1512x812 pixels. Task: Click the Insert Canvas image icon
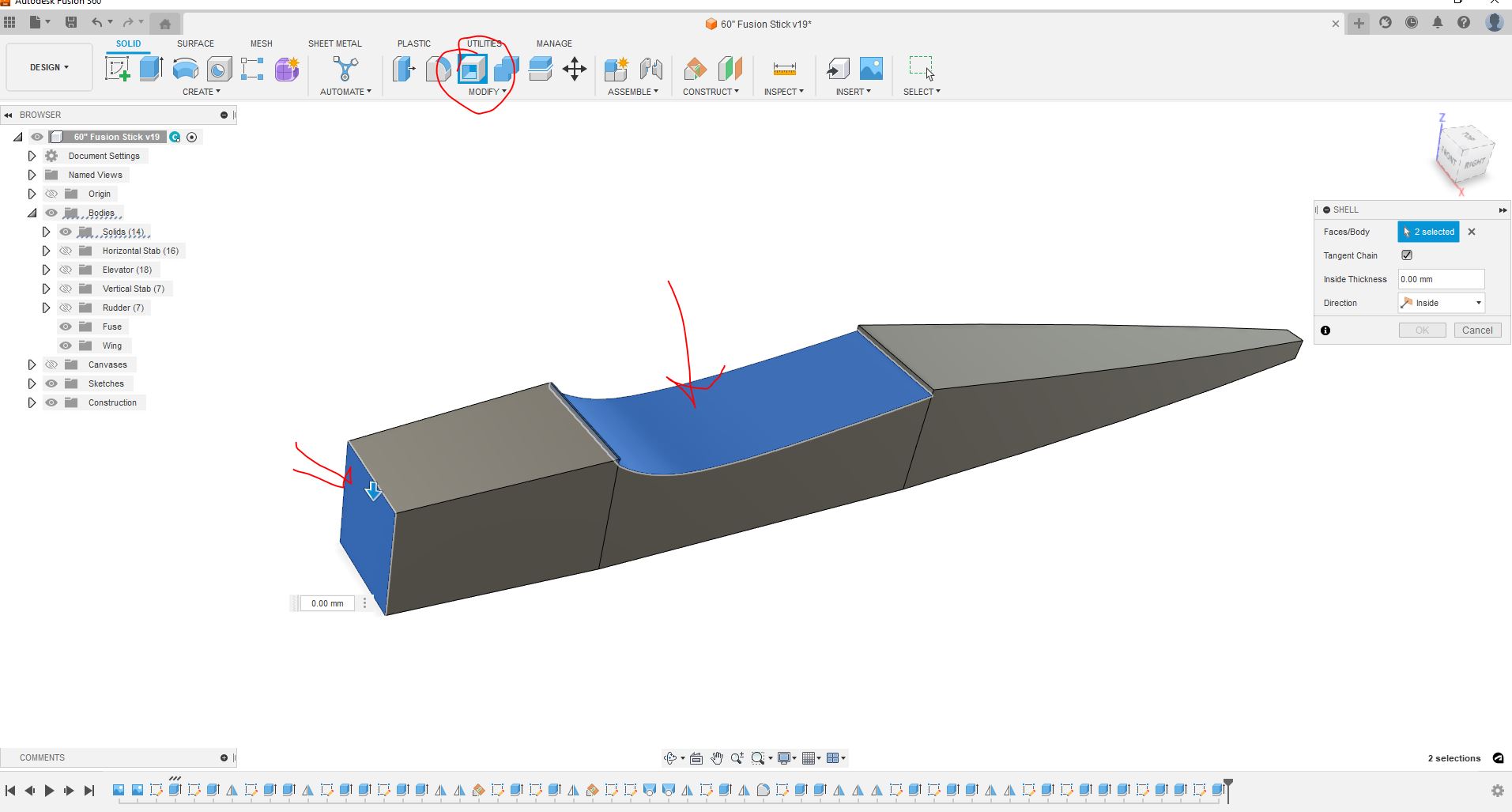(x=871, y=70)
